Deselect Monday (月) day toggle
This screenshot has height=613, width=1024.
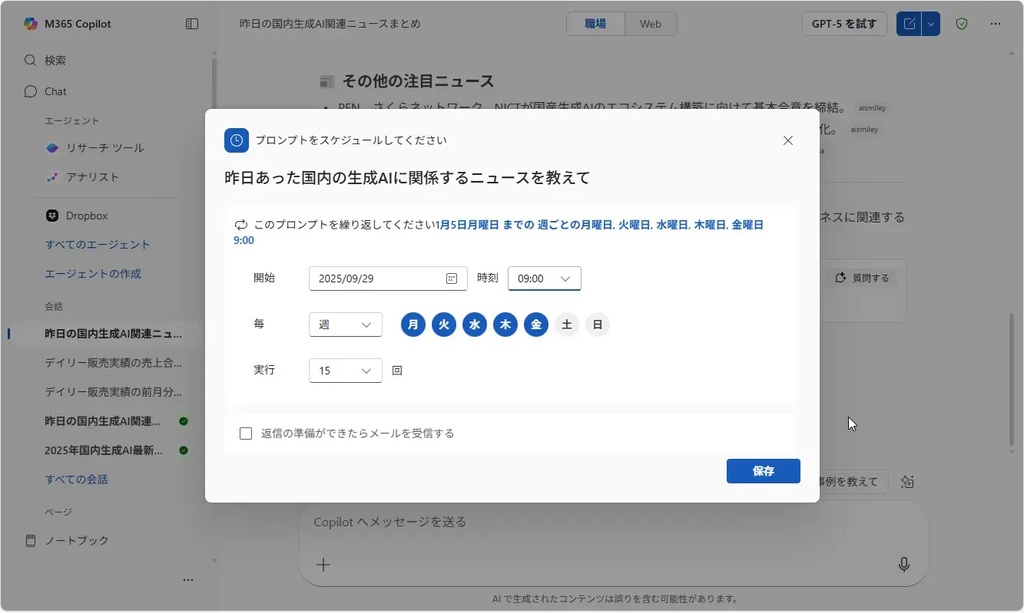pos(414,324)
